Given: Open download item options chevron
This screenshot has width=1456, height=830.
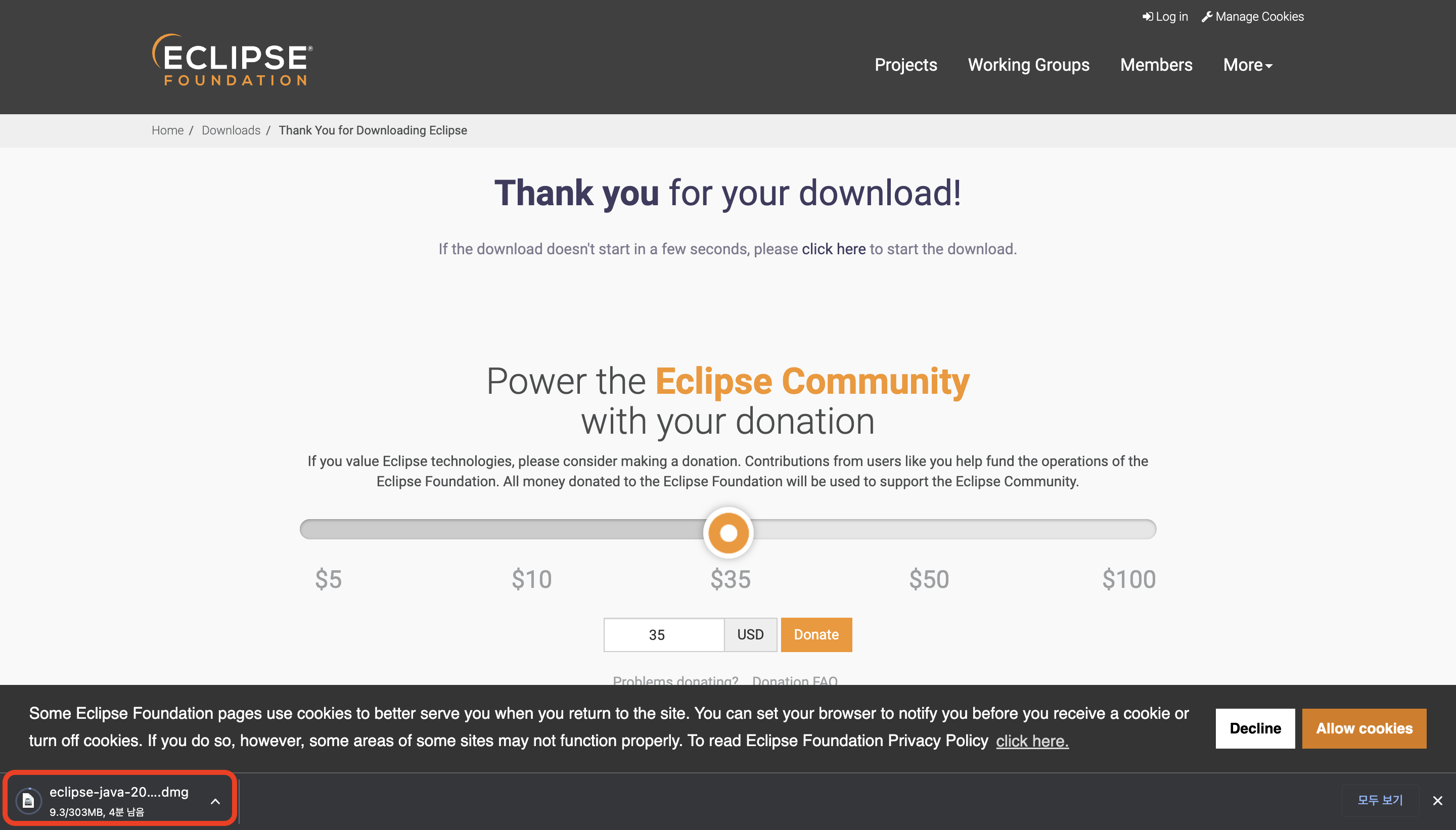Looking at the screenshot, I should click(215, 801).
